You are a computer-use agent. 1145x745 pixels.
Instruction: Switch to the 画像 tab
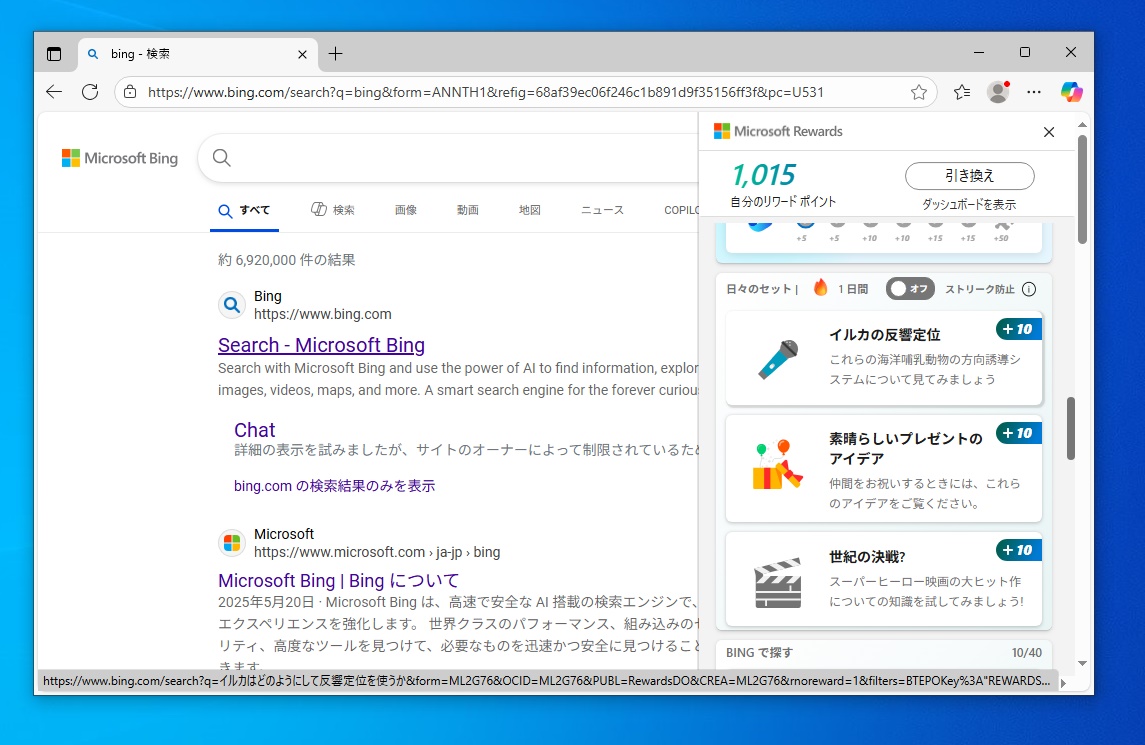tap(406, 210)
